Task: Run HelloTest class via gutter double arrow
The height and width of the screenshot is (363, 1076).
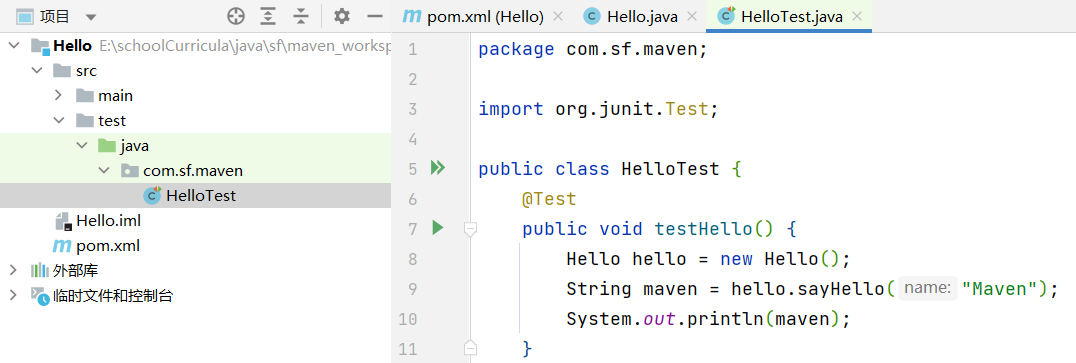Action: [438, 168]
